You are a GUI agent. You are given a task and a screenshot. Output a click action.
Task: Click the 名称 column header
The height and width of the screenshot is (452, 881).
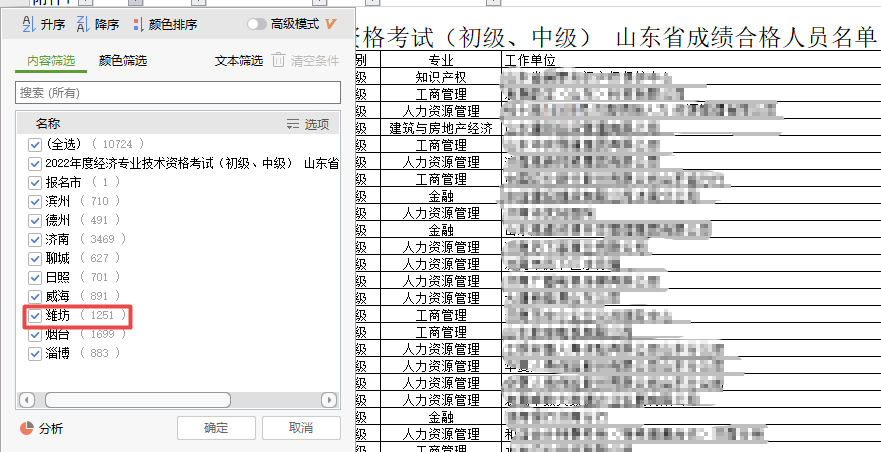48,124
